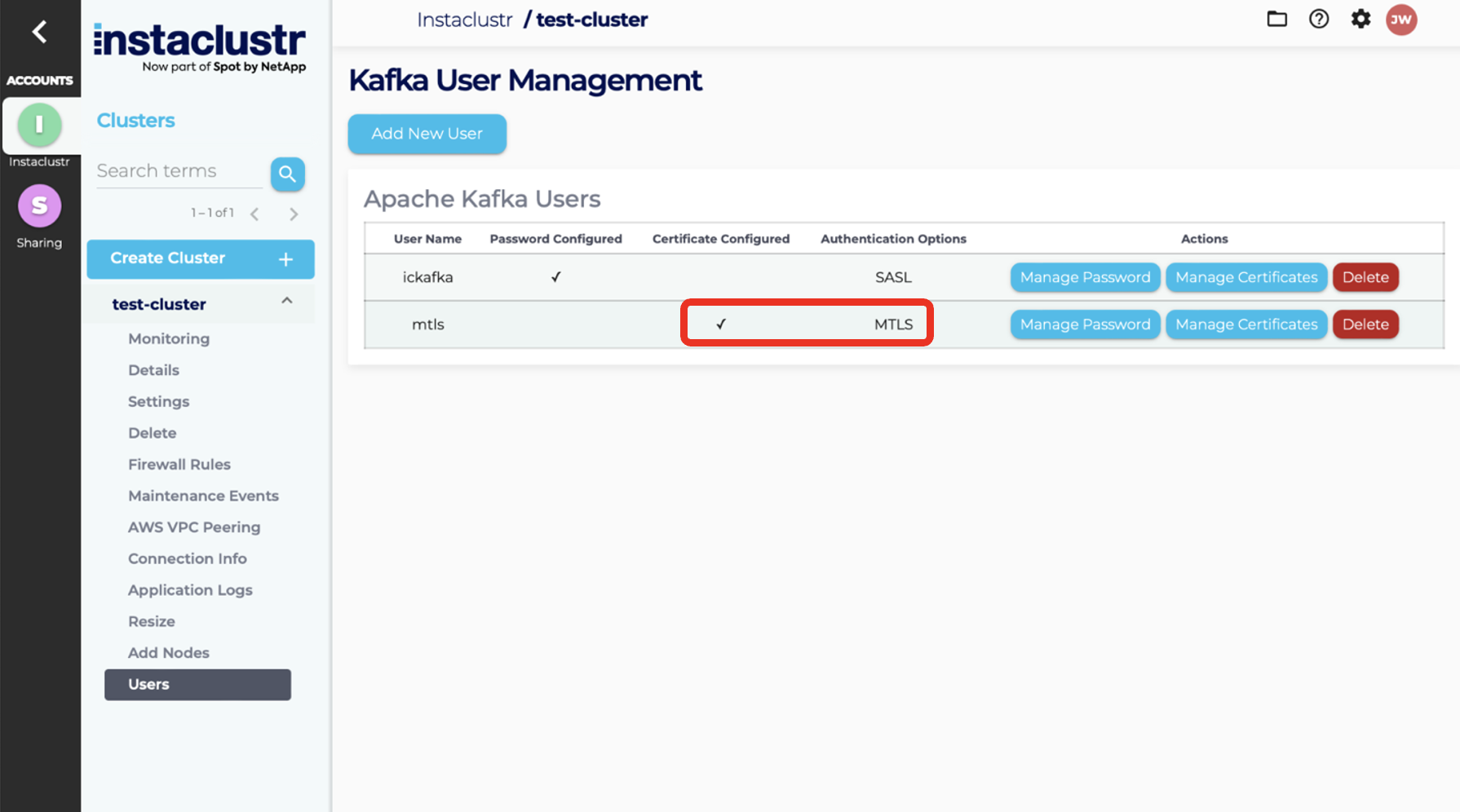The height and width of the screenshot is (812, 1460).
Task: Manage Certificates for mtls user
Action: click(x=1245, y=324)
